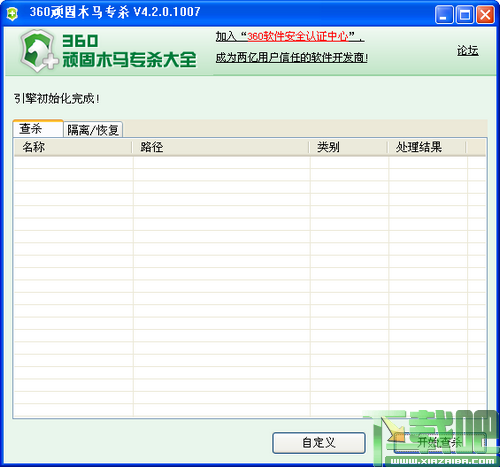Sort by the 类别 column header

point(348,147)
